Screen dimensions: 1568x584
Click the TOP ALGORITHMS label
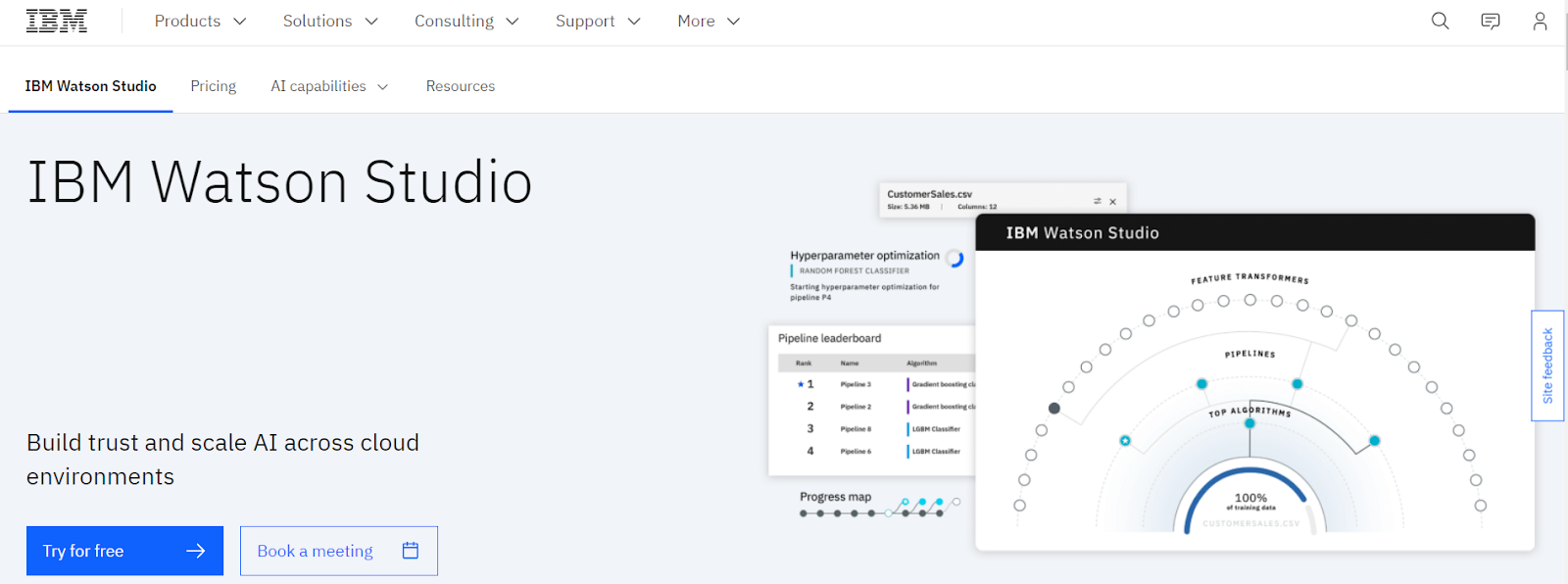click(1249, 412)
